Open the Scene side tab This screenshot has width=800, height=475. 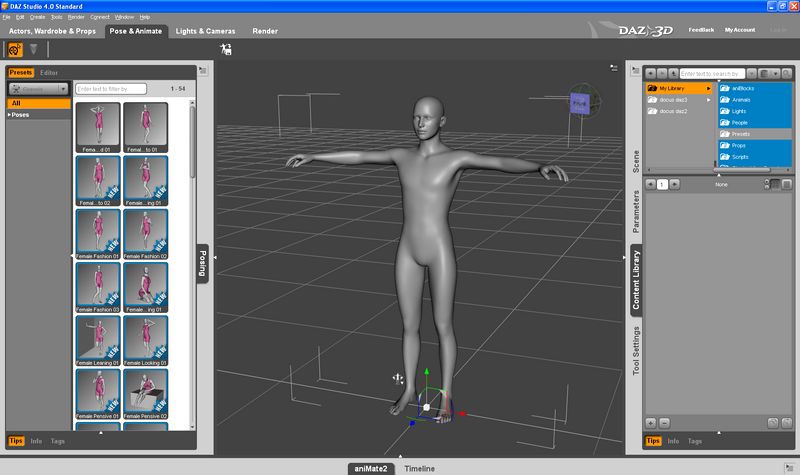click(636, 162)
